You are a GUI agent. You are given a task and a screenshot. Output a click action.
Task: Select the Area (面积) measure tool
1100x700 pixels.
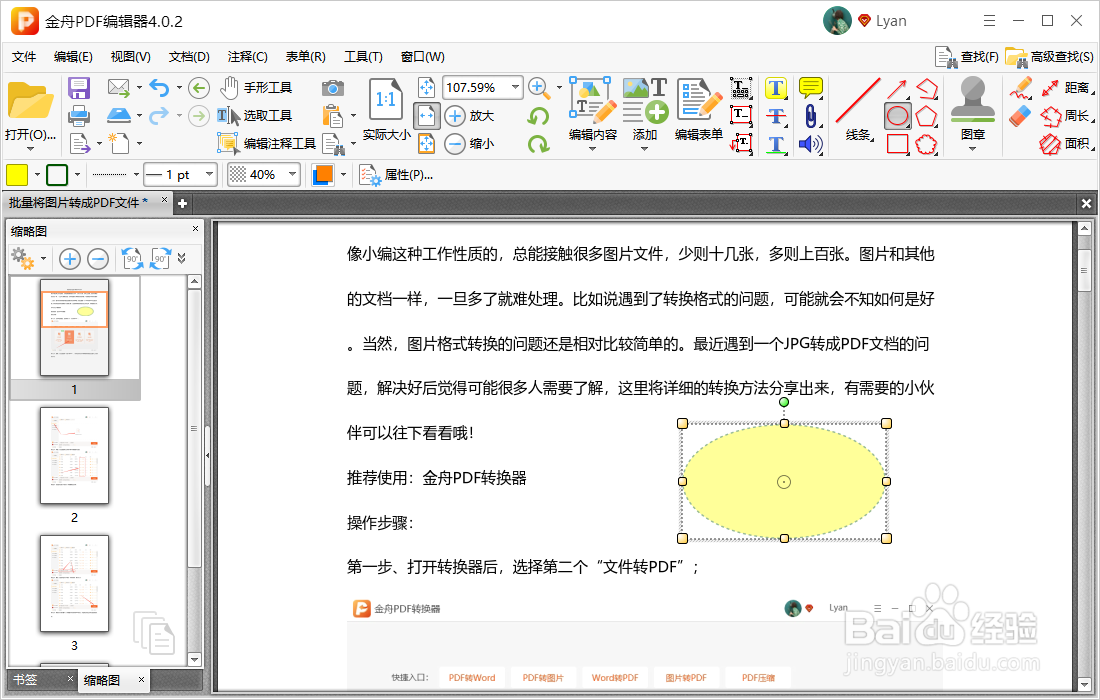pos(1067,144)
